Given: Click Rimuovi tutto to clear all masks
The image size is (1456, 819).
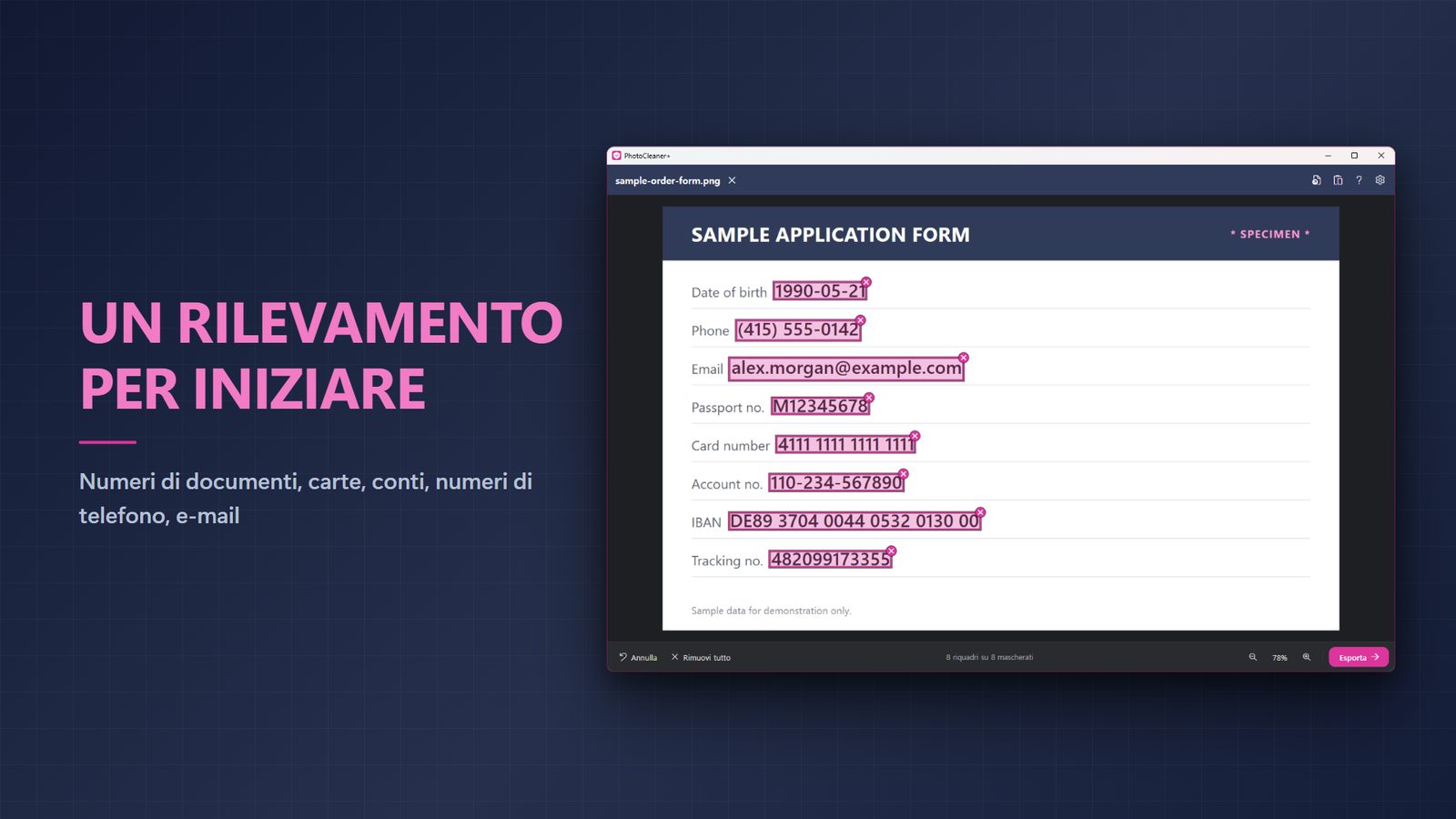Looking at the screenshot, I should (701, 657).
